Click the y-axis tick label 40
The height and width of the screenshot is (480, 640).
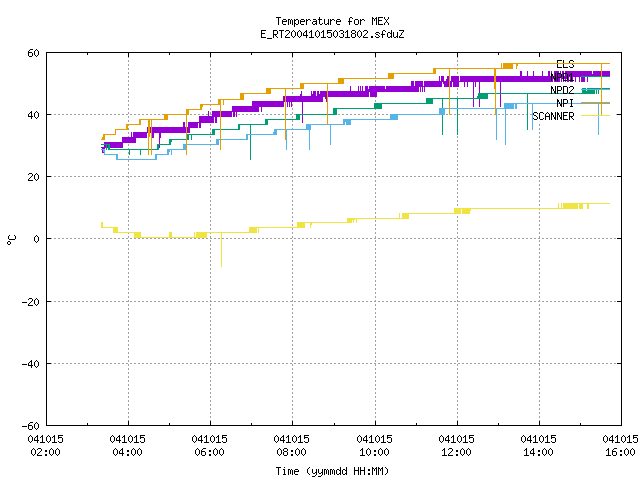point(33,116)
